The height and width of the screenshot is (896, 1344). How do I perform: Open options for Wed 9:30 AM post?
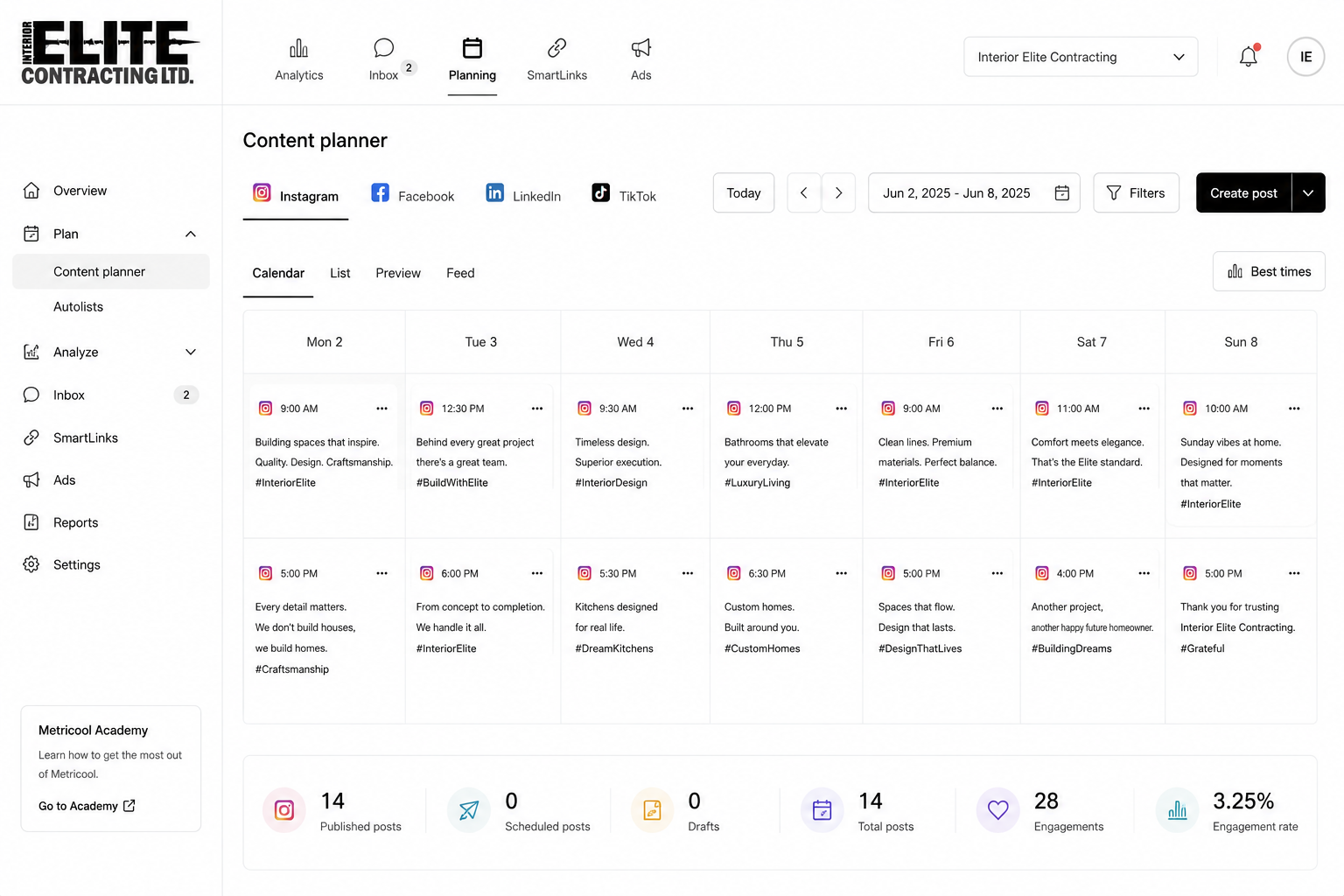click(x=688, y=409)
